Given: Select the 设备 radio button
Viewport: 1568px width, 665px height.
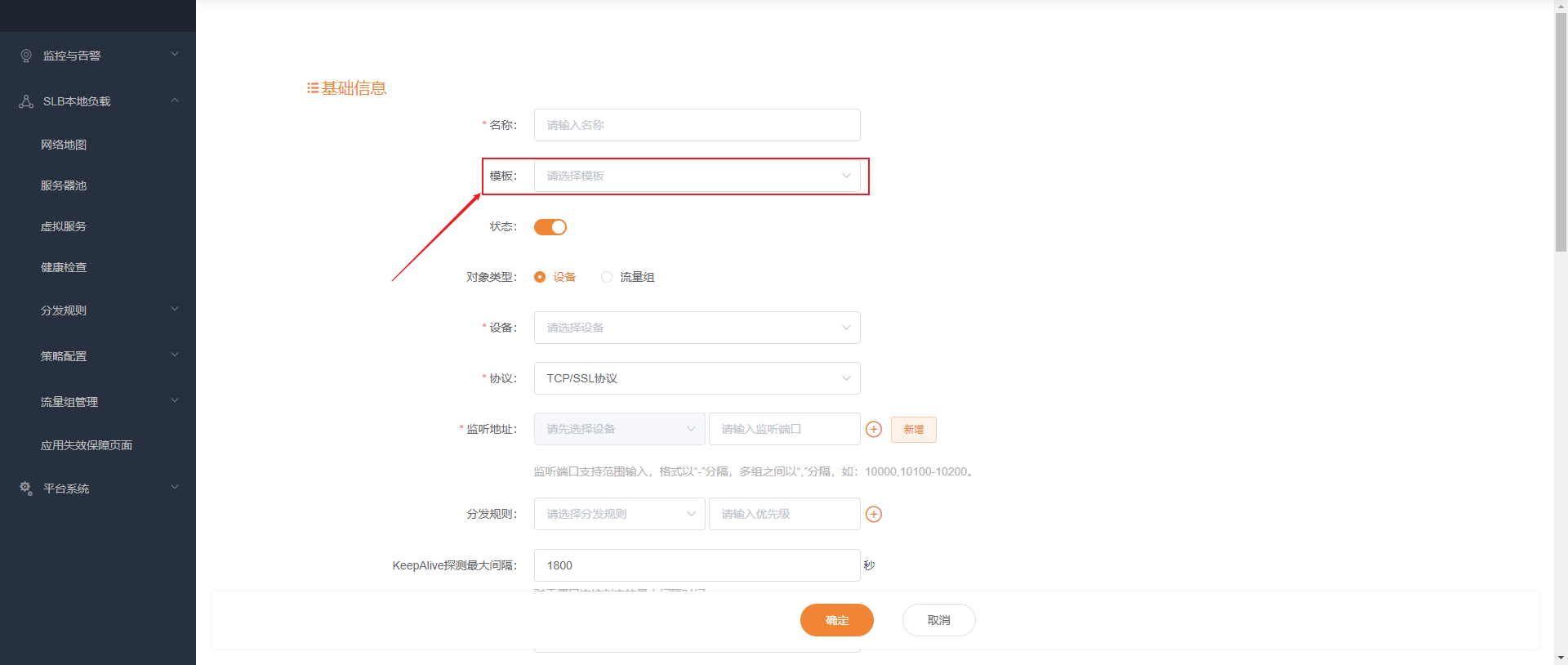Looking at the screenshot, I should click(x=540, y=277).
